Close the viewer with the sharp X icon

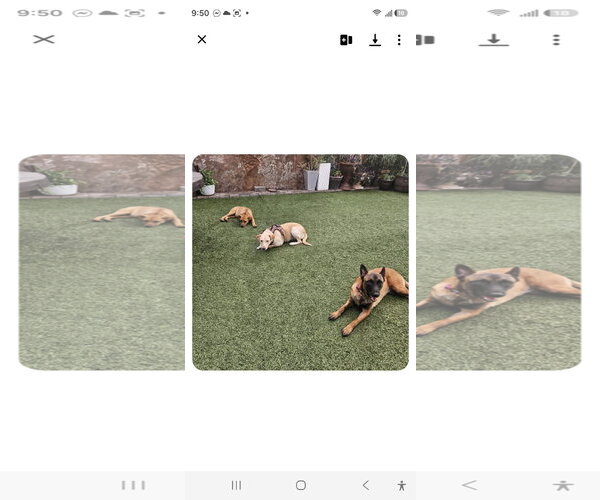(202, 39)
